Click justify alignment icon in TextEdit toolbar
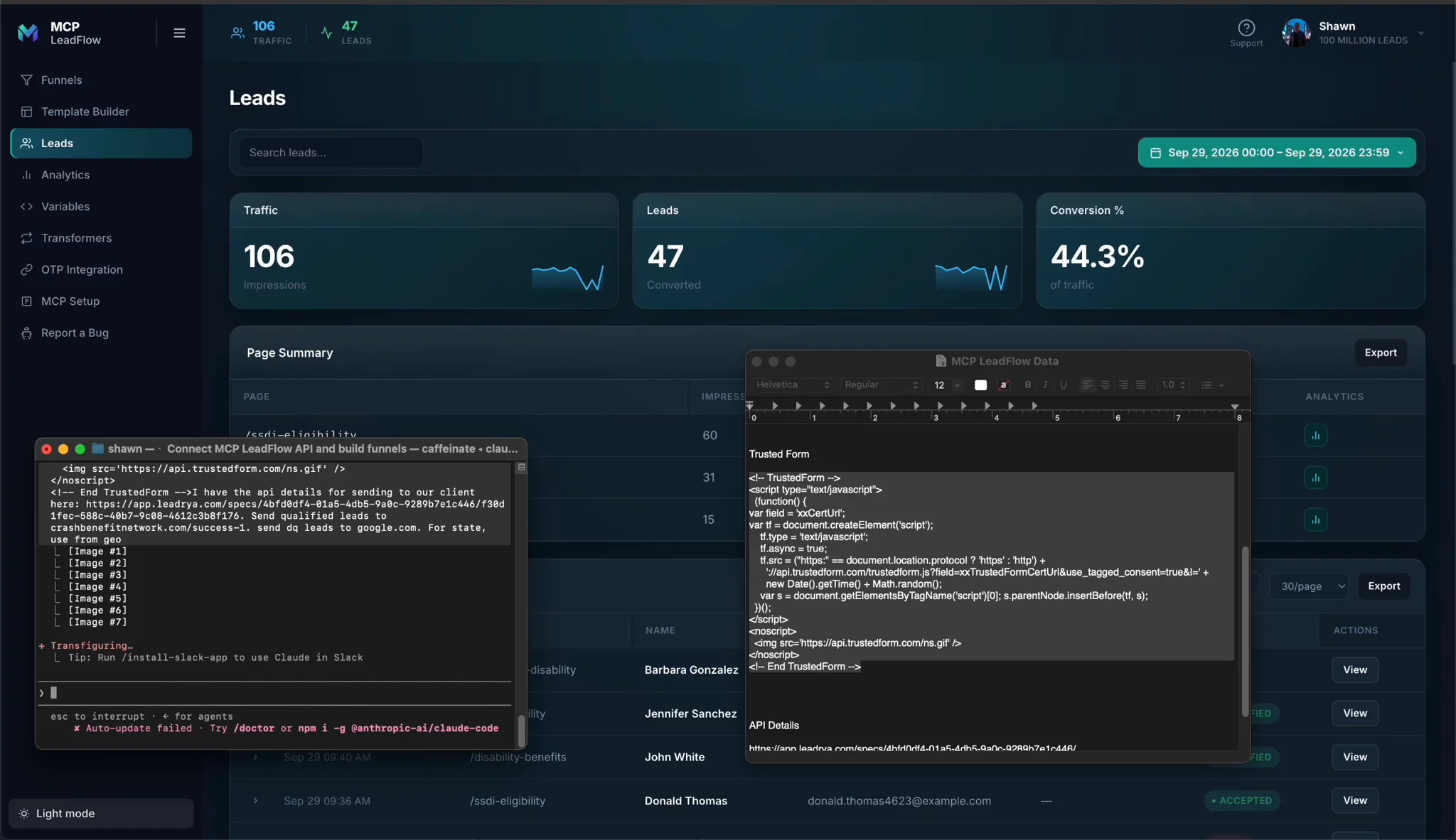The width and height of the screenshot is (1456, 840). click(x=1141, y=385)
